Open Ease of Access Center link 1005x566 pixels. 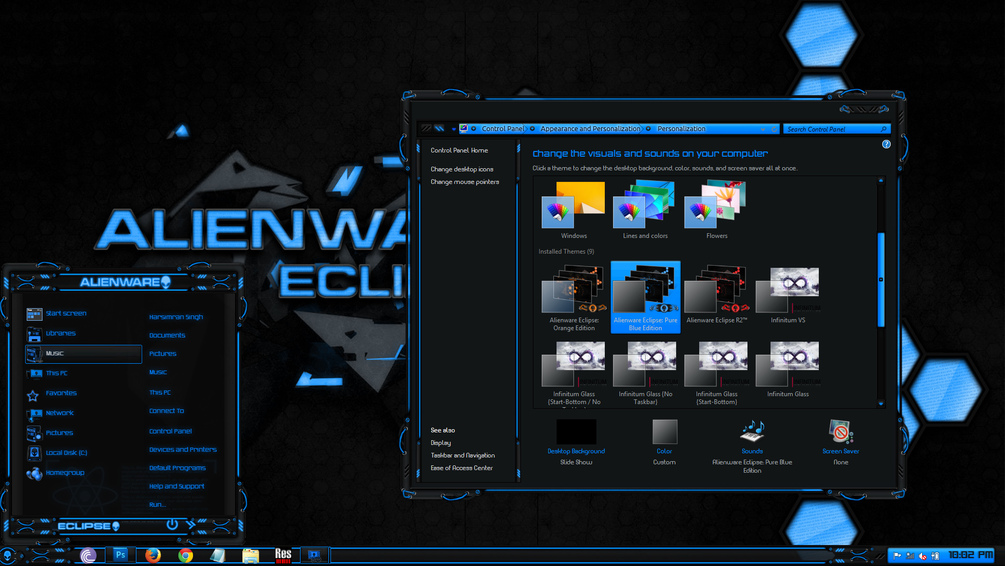[461, 468]
